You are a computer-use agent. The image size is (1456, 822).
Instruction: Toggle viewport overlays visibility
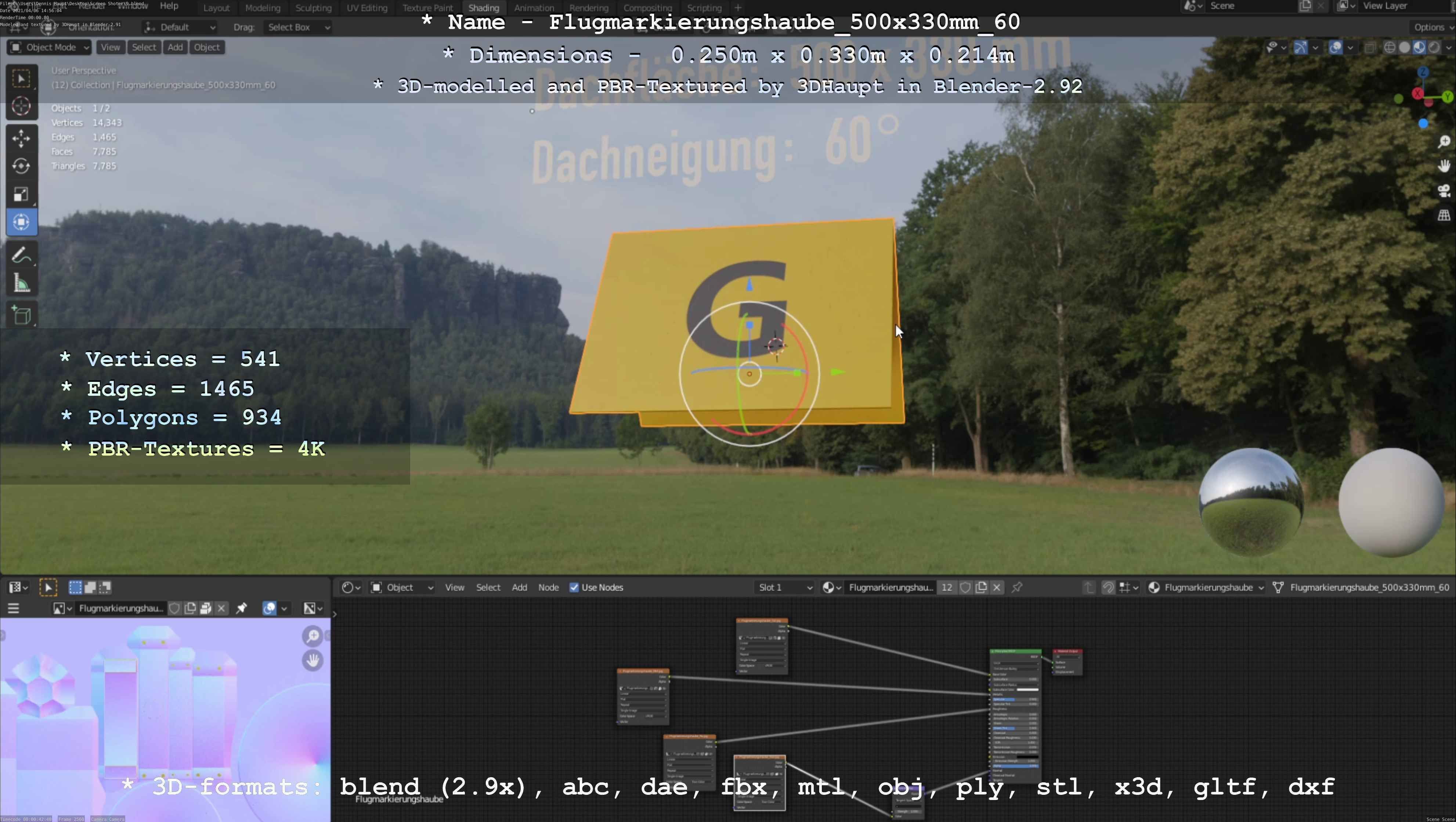coord(1336,47)
